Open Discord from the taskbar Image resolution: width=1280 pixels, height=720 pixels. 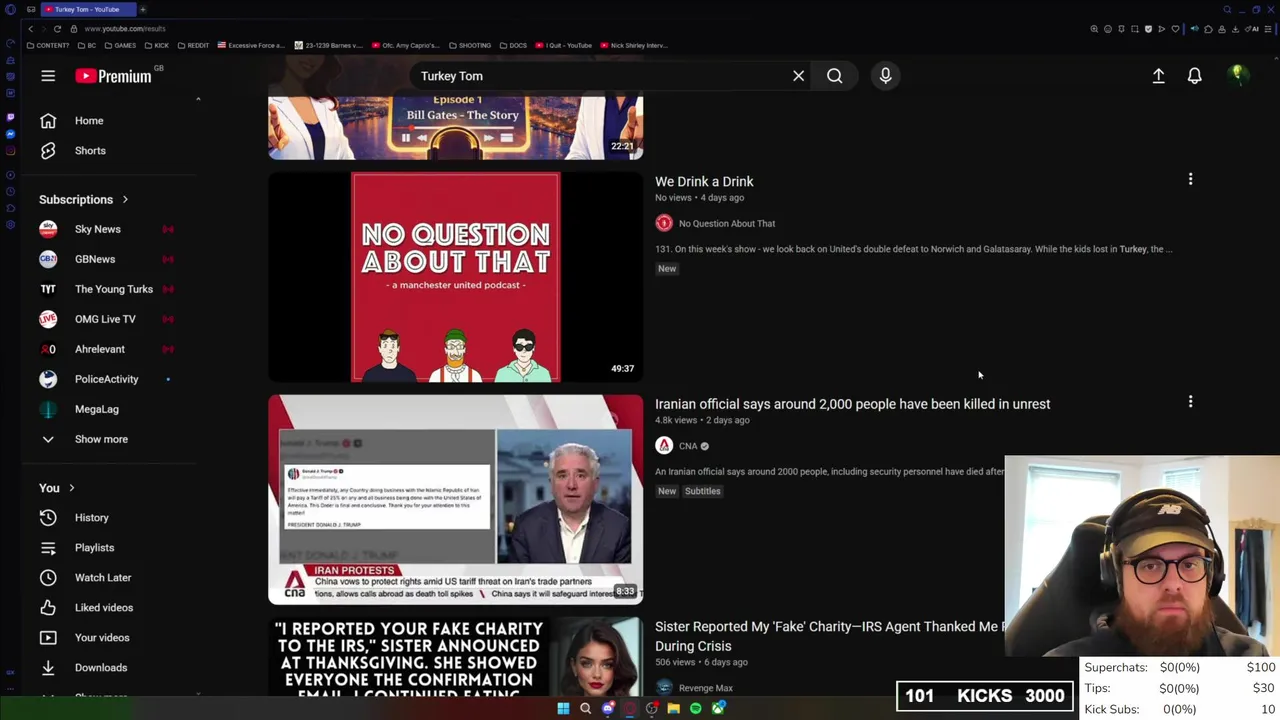[608, 709]
